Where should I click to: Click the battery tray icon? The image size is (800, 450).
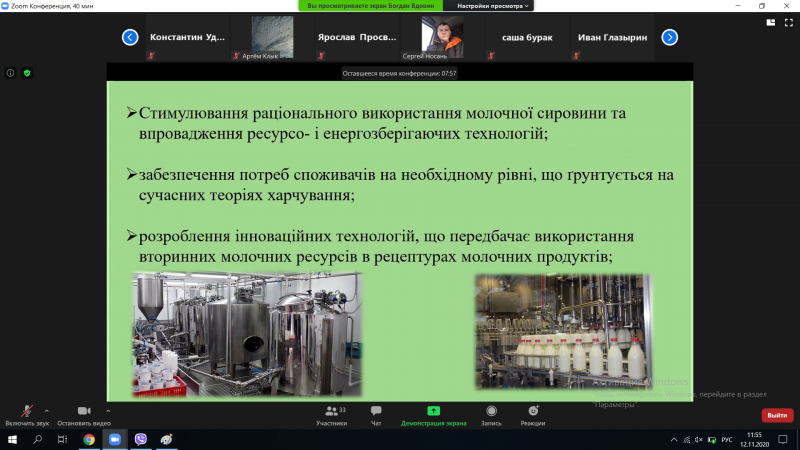[712, 440]
